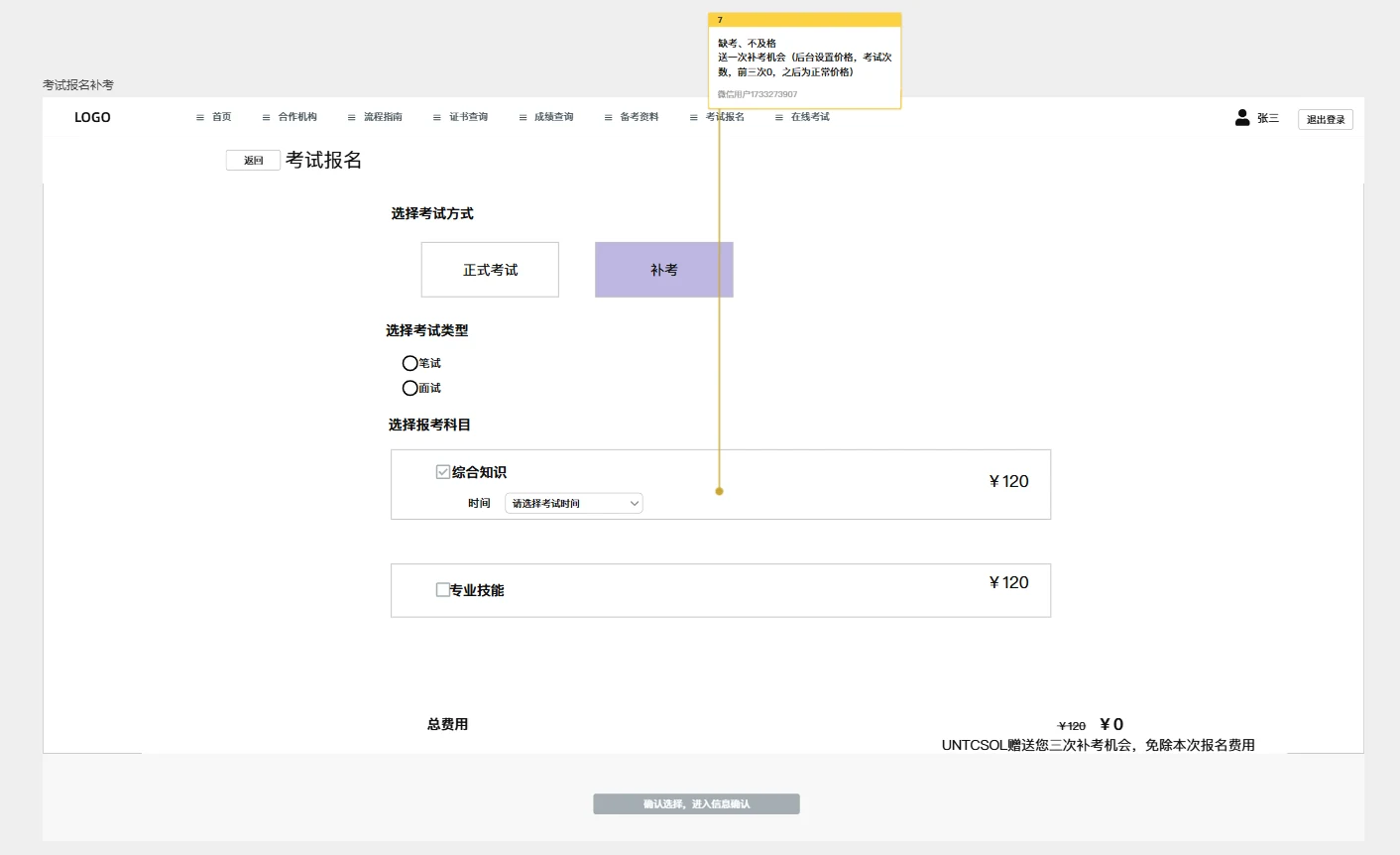Click the UNTCSOL赠送您三次补考机会 notice text
The image size is (1400, 855).
1099,745
